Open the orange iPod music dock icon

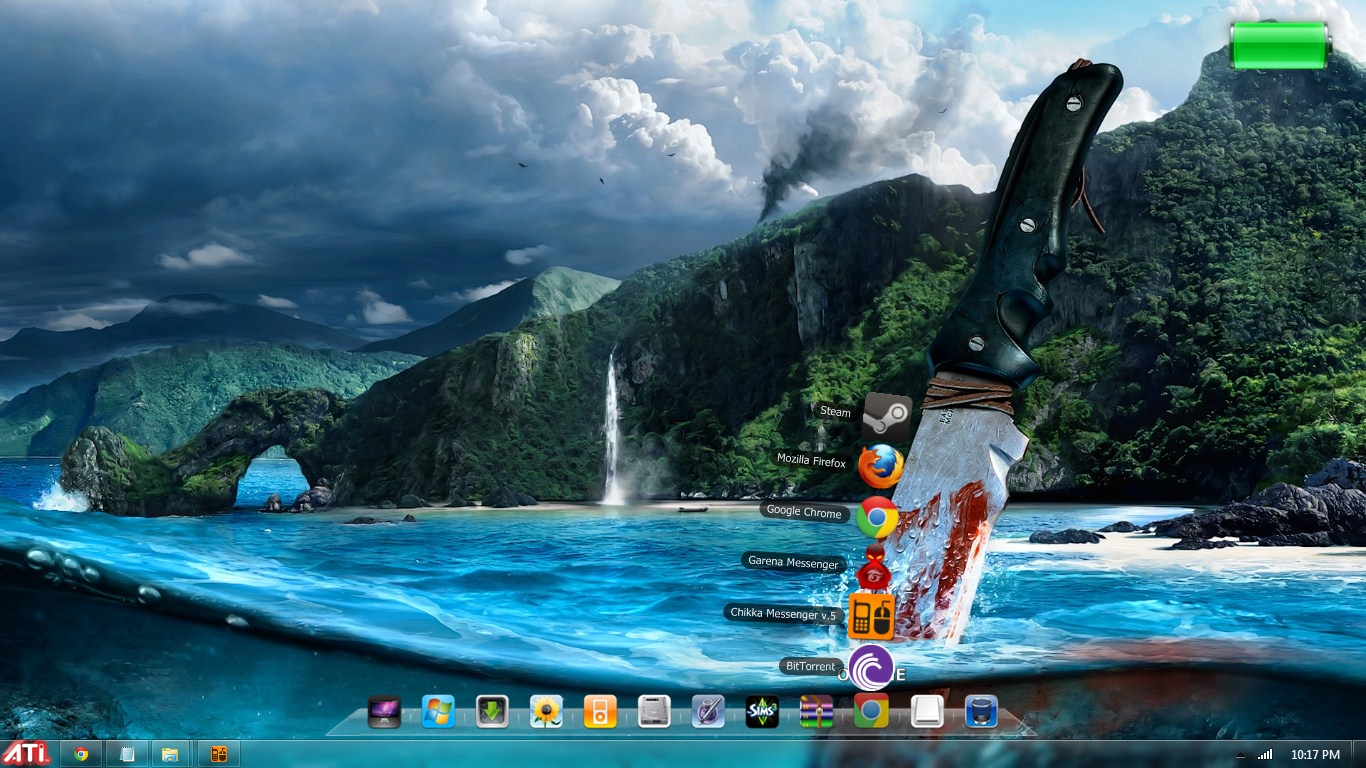click(x=600, y=711)
